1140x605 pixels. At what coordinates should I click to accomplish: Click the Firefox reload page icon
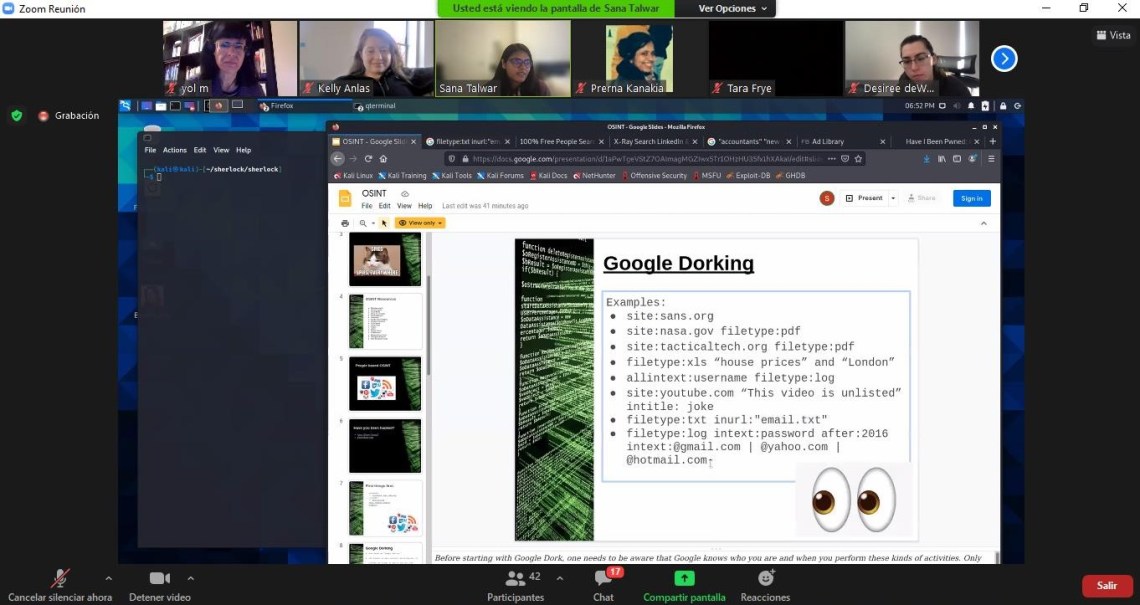coord(368,158)
